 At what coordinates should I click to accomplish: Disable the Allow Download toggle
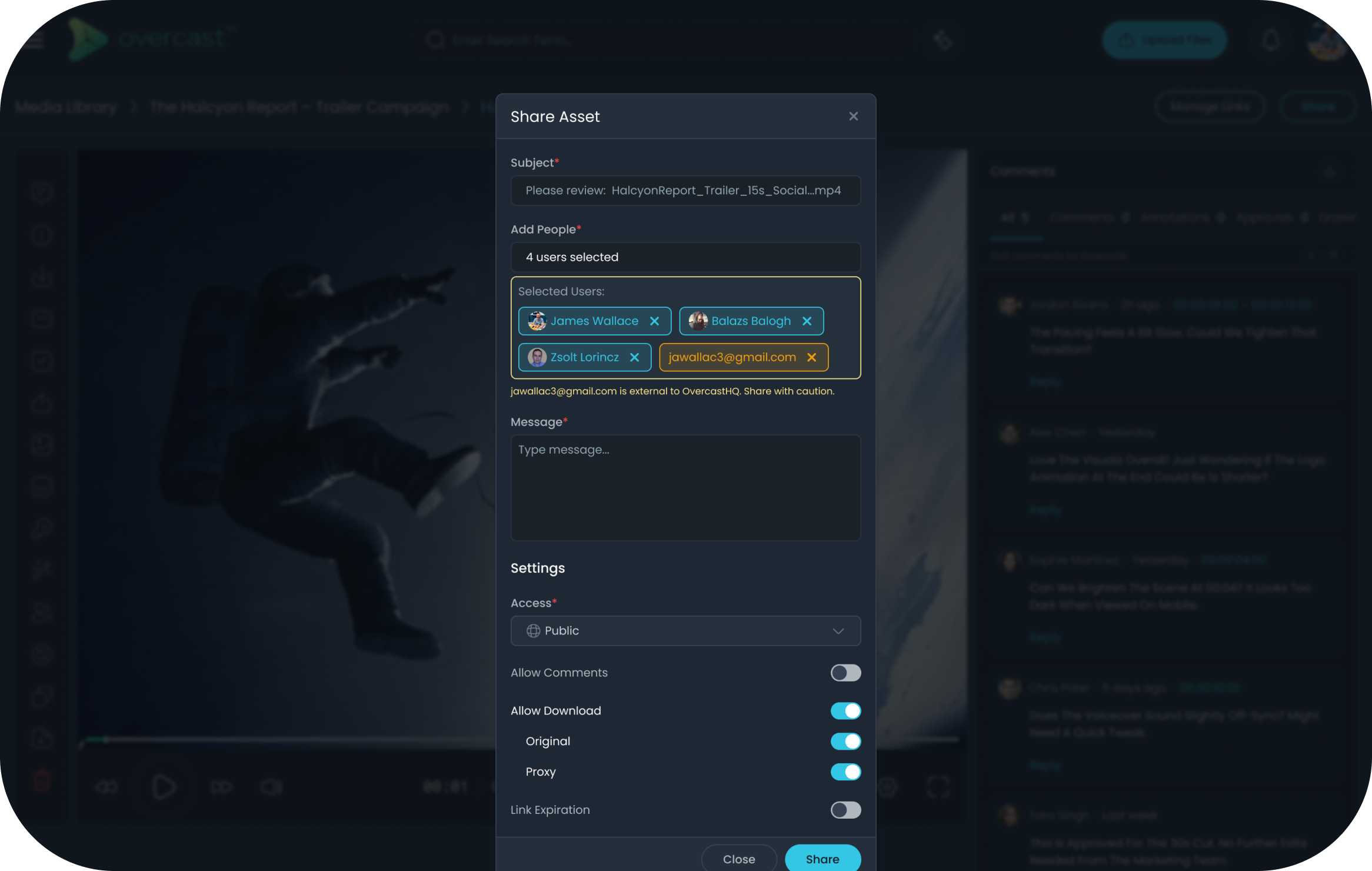[845, 711]
